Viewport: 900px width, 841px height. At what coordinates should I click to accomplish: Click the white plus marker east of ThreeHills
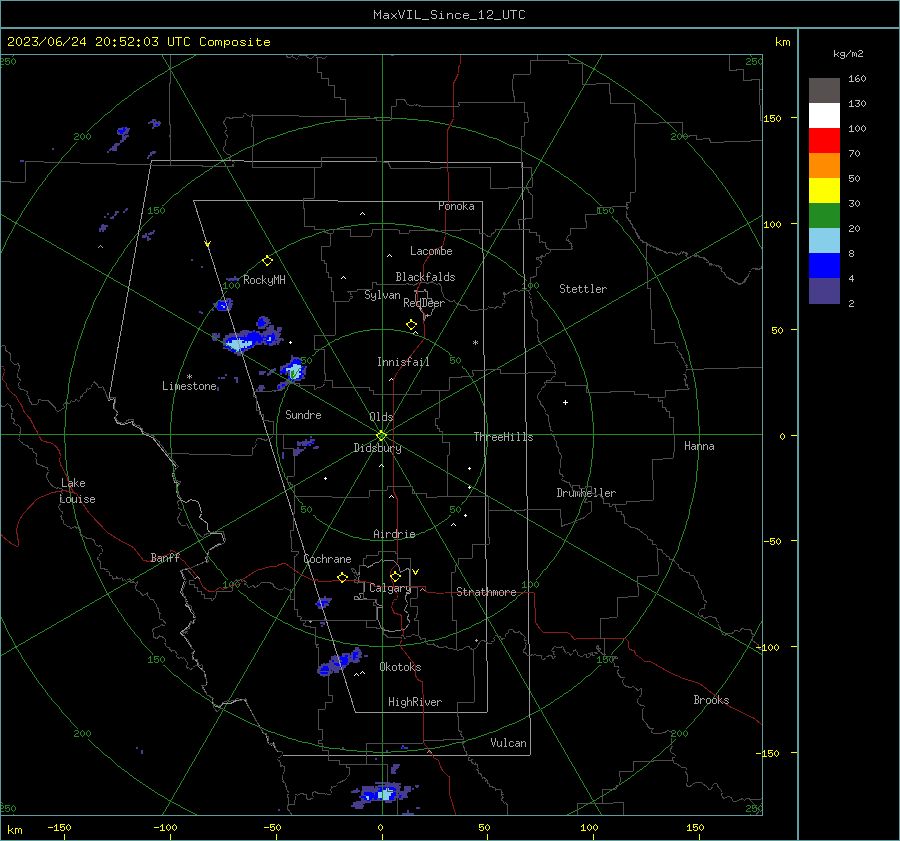point(565,402)
